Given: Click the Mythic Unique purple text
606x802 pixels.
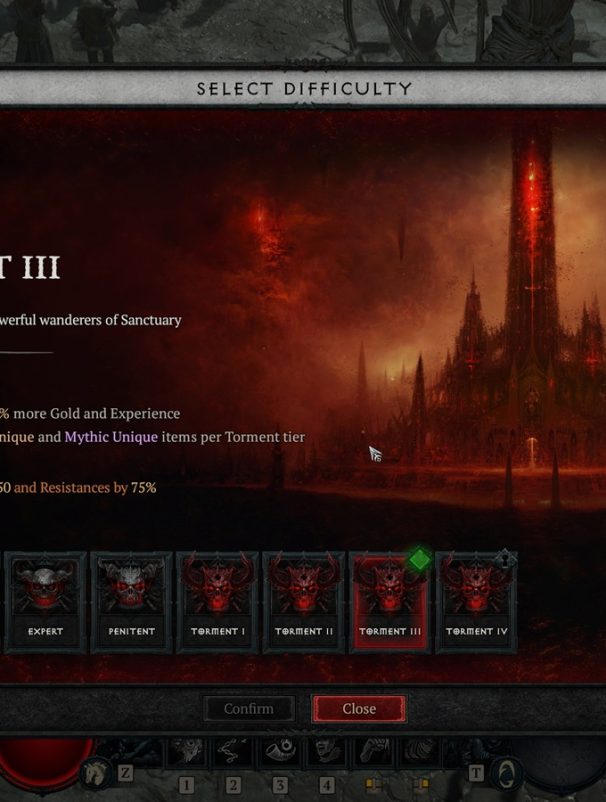Looking at the screenshot, I should 111,437.
